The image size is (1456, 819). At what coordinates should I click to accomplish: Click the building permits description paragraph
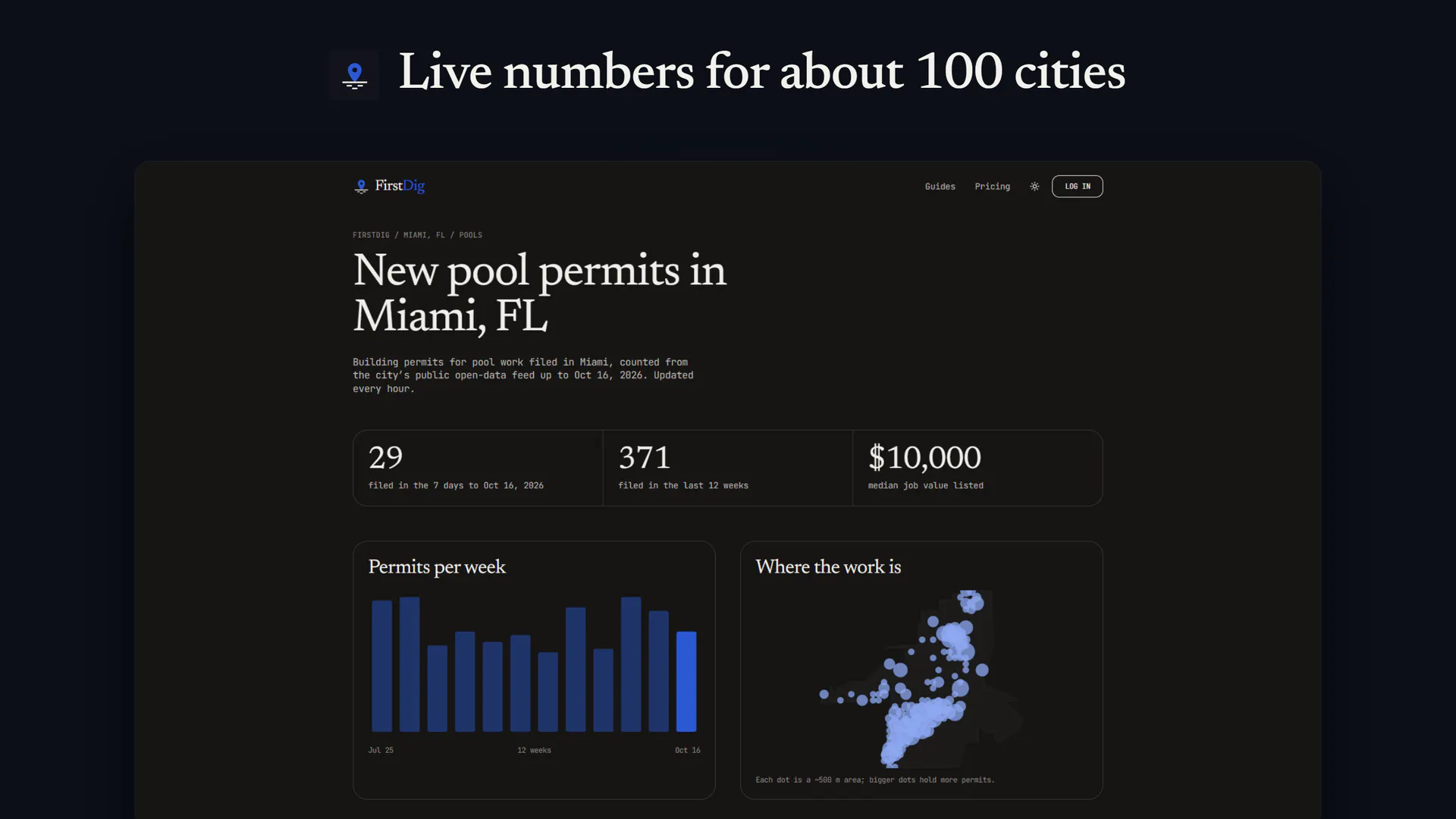[523, 375]
